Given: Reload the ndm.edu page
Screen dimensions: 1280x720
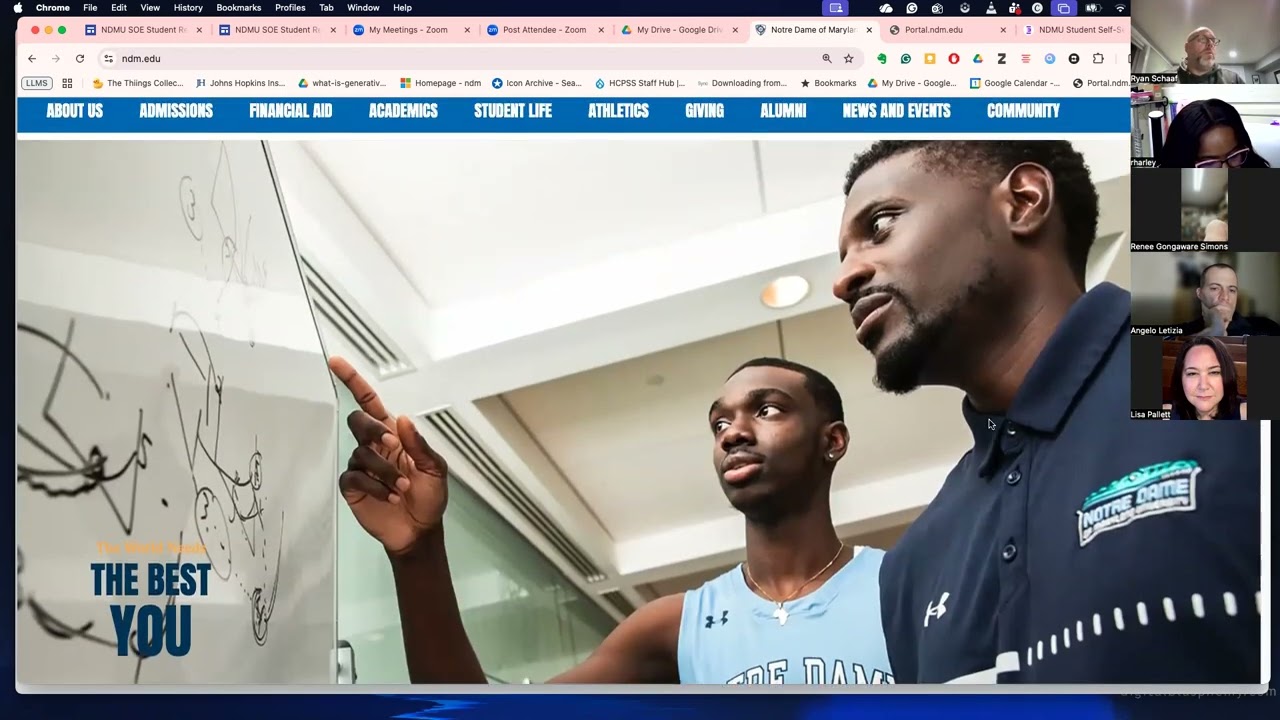Looking at the screenshot, I should pyautogui.click(x=80, y=59).
